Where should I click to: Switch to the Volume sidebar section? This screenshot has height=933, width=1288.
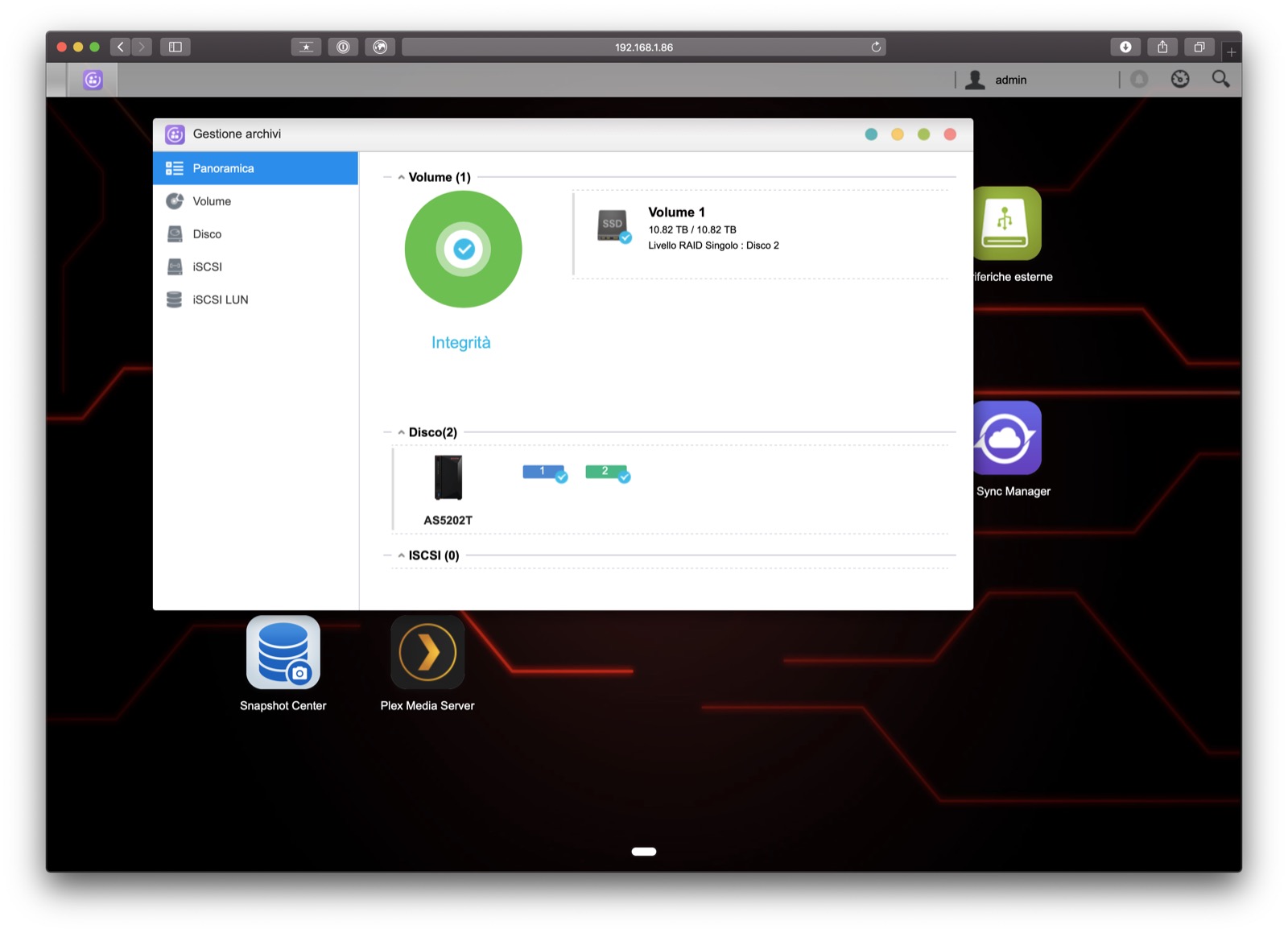coord(255,201)
